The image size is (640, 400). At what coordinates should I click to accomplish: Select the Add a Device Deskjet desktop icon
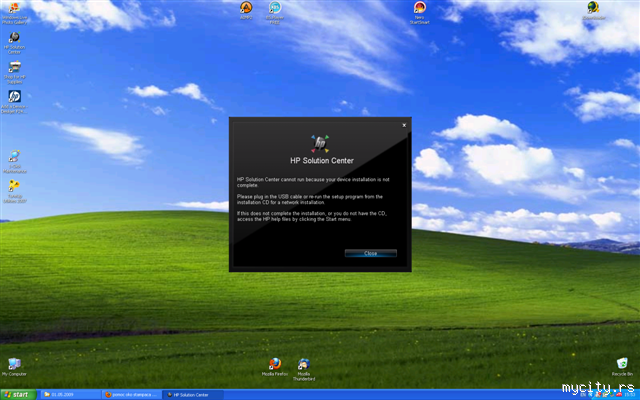pyautogui.click(x=14, y=101)
